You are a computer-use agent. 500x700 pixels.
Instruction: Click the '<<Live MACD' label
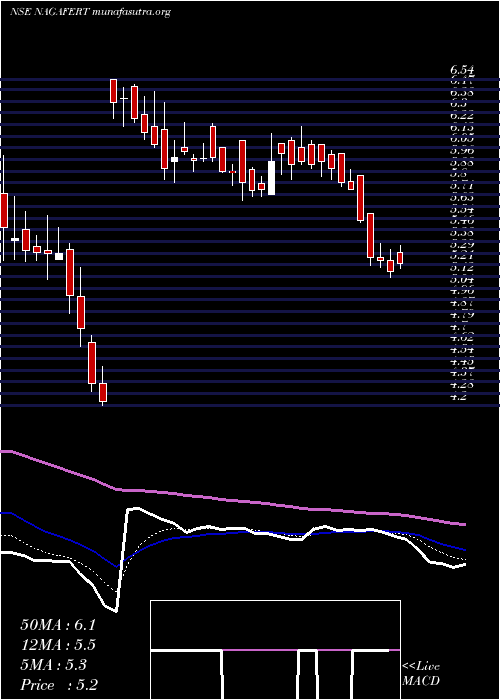pos(421,674)
